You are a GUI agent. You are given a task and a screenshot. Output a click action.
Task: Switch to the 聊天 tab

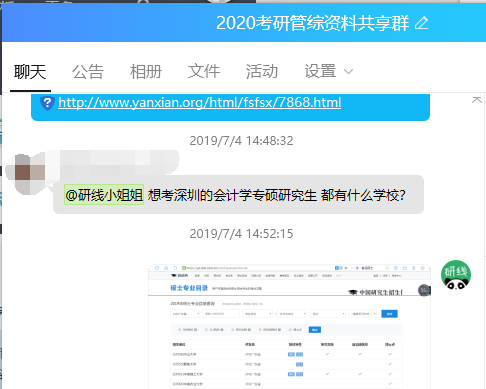(30, 72)
